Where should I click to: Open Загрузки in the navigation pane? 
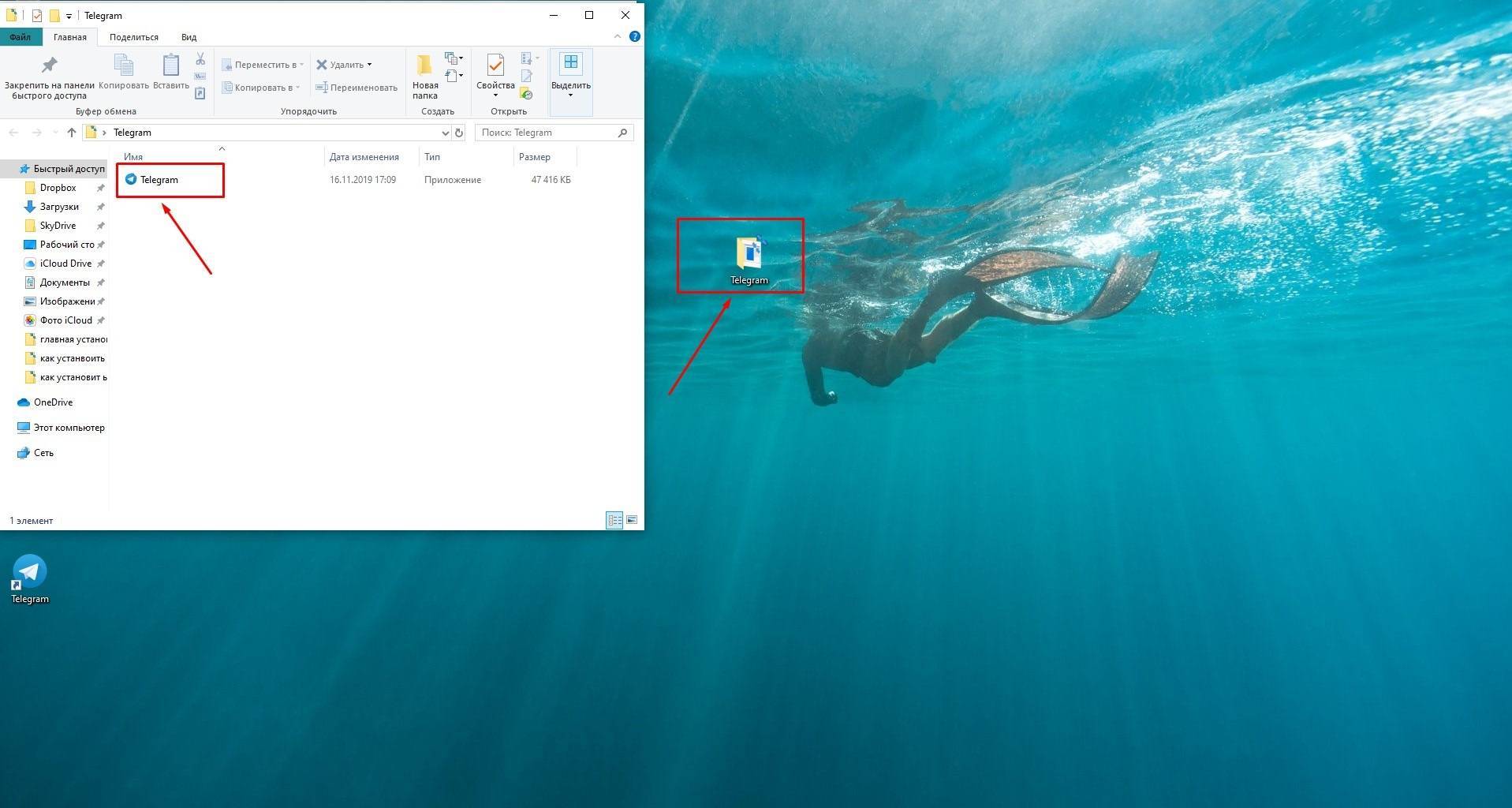[59, 207]
